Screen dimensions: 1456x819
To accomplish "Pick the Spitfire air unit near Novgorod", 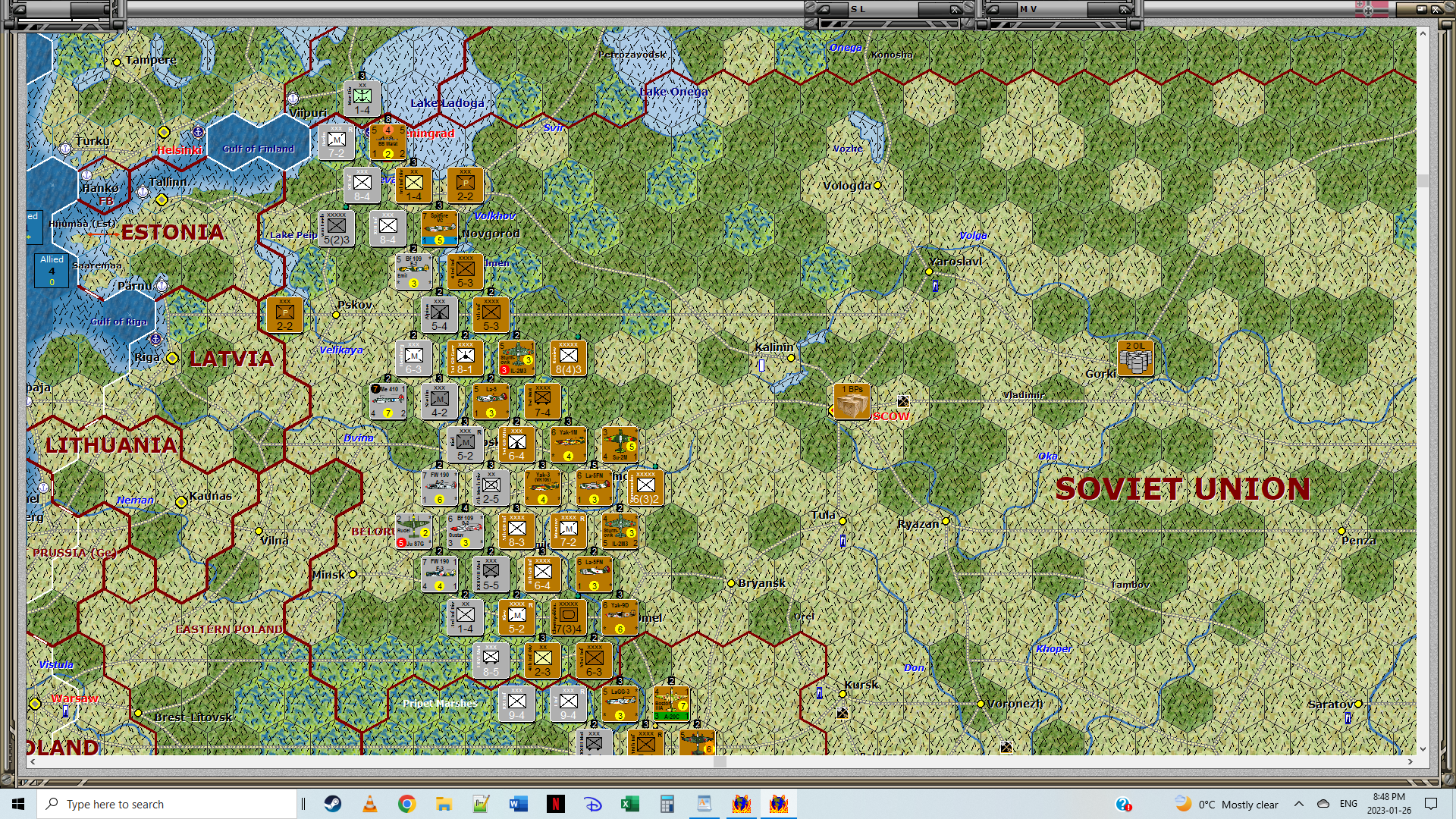I will point(439,228).
